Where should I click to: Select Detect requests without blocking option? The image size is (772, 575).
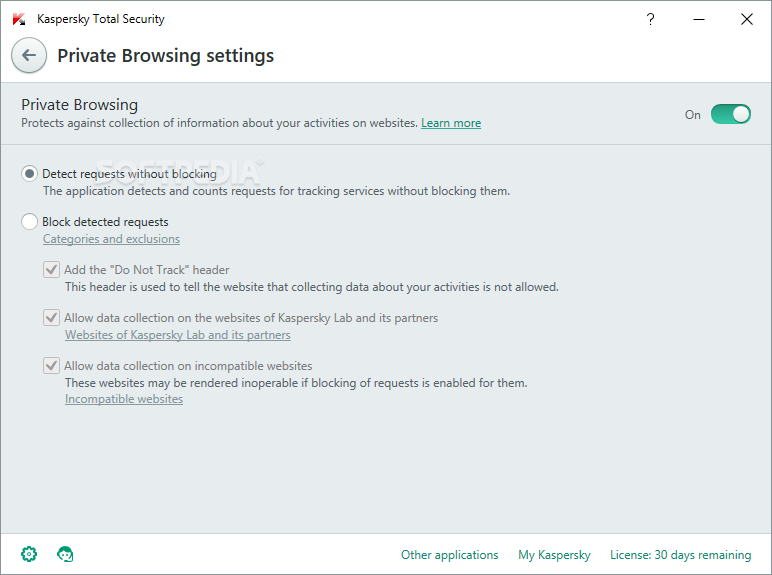(x=30, y=174)
